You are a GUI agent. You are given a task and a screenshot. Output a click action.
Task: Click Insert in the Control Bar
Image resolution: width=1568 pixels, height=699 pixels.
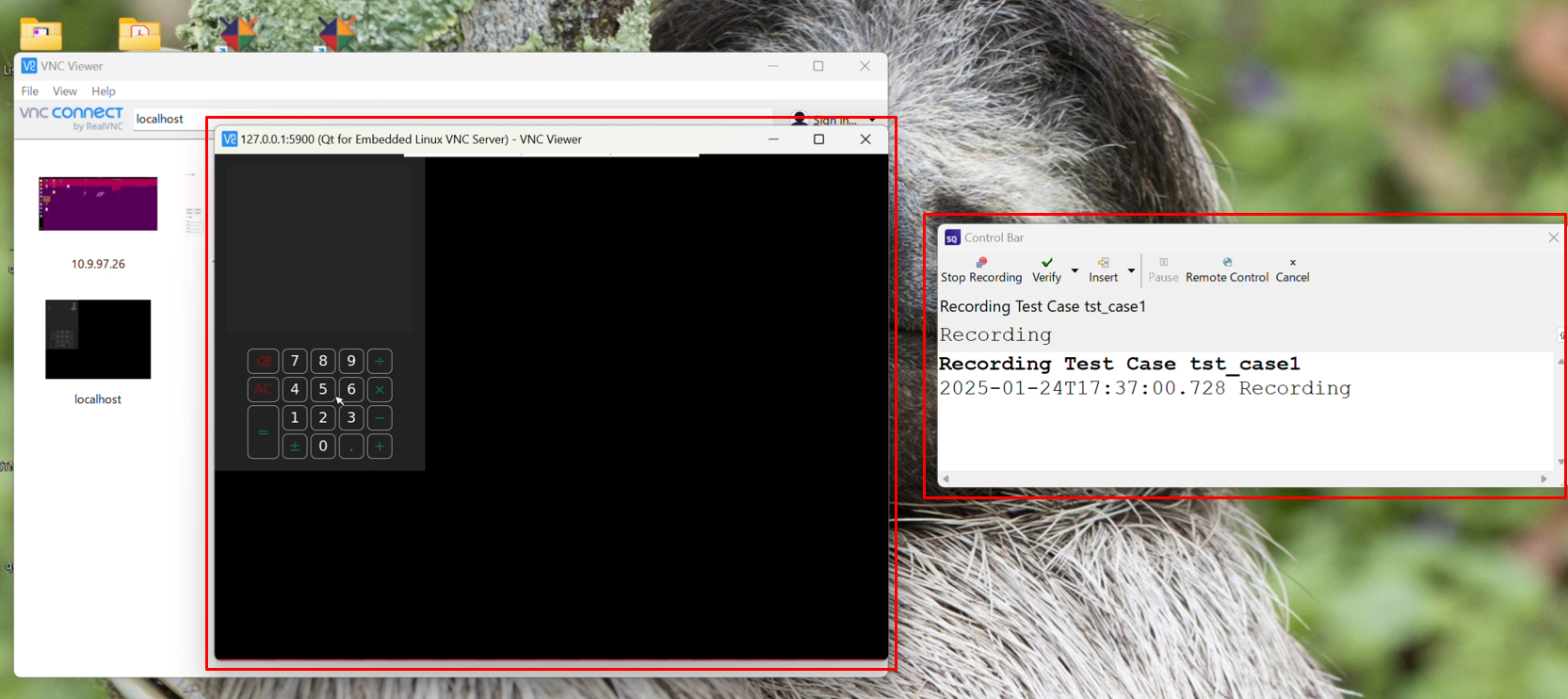1103,269
